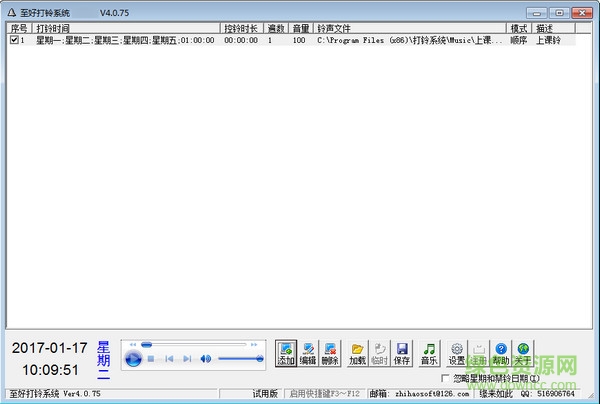600x404 pixels.
Task: Click the 描述 column header
Action: point(553,28)
